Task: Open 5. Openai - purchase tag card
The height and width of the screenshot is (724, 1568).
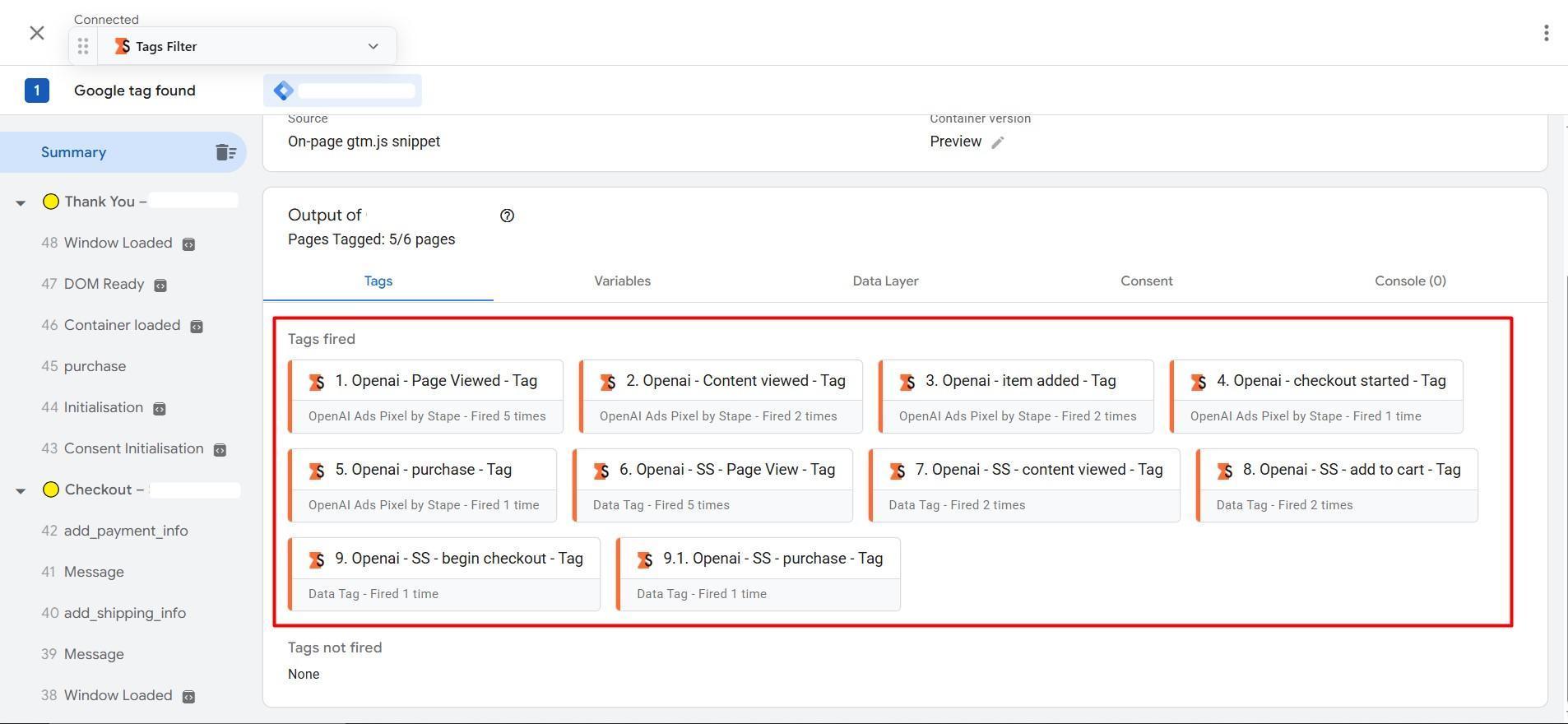Action: coord(423,485)
